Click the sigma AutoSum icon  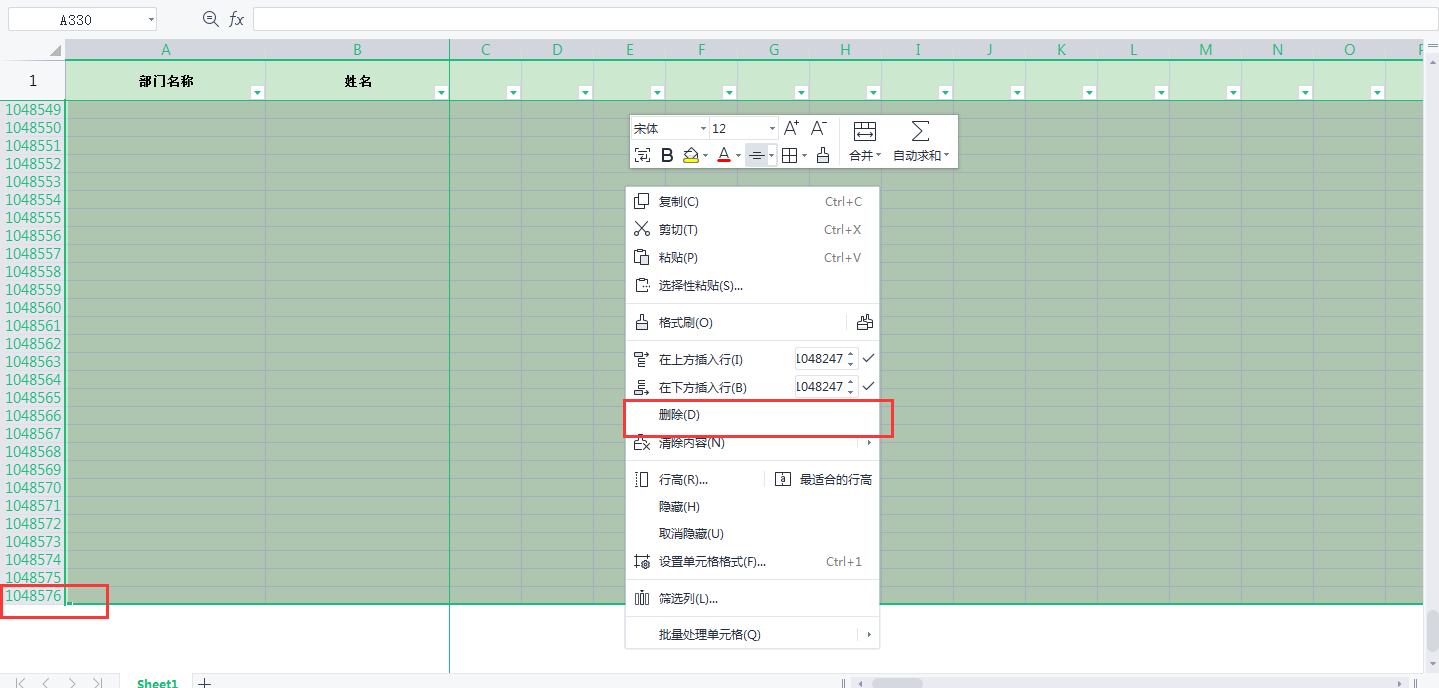[x=920, y=131]
